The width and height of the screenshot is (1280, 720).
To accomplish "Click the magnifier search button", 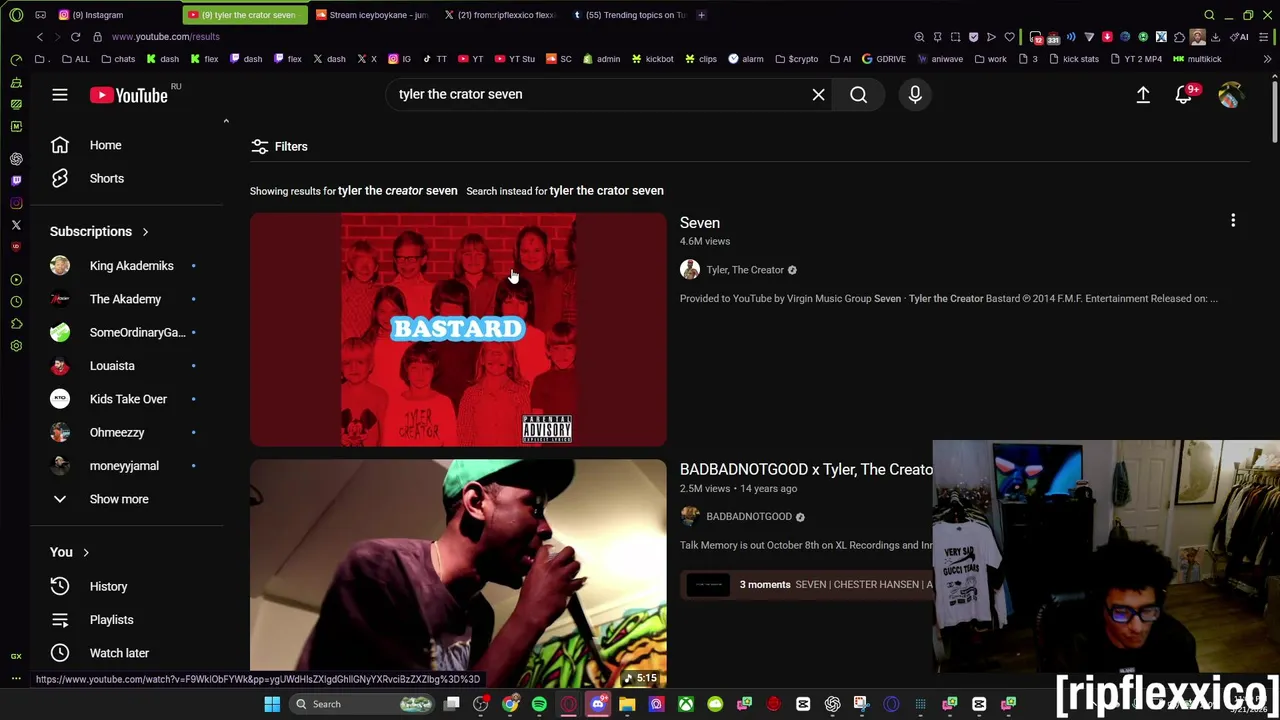I will pyautogui.click(x=858, y=94).
